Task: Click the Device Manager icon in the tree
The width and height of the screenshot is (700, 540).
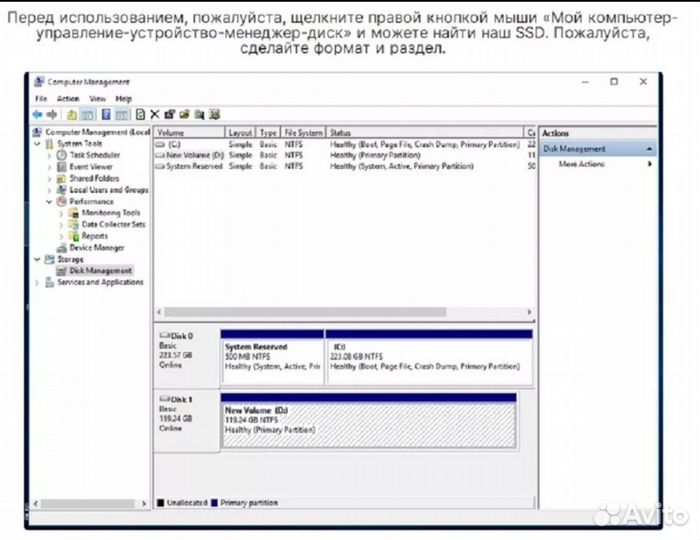Action: click(x=62, y=248)
